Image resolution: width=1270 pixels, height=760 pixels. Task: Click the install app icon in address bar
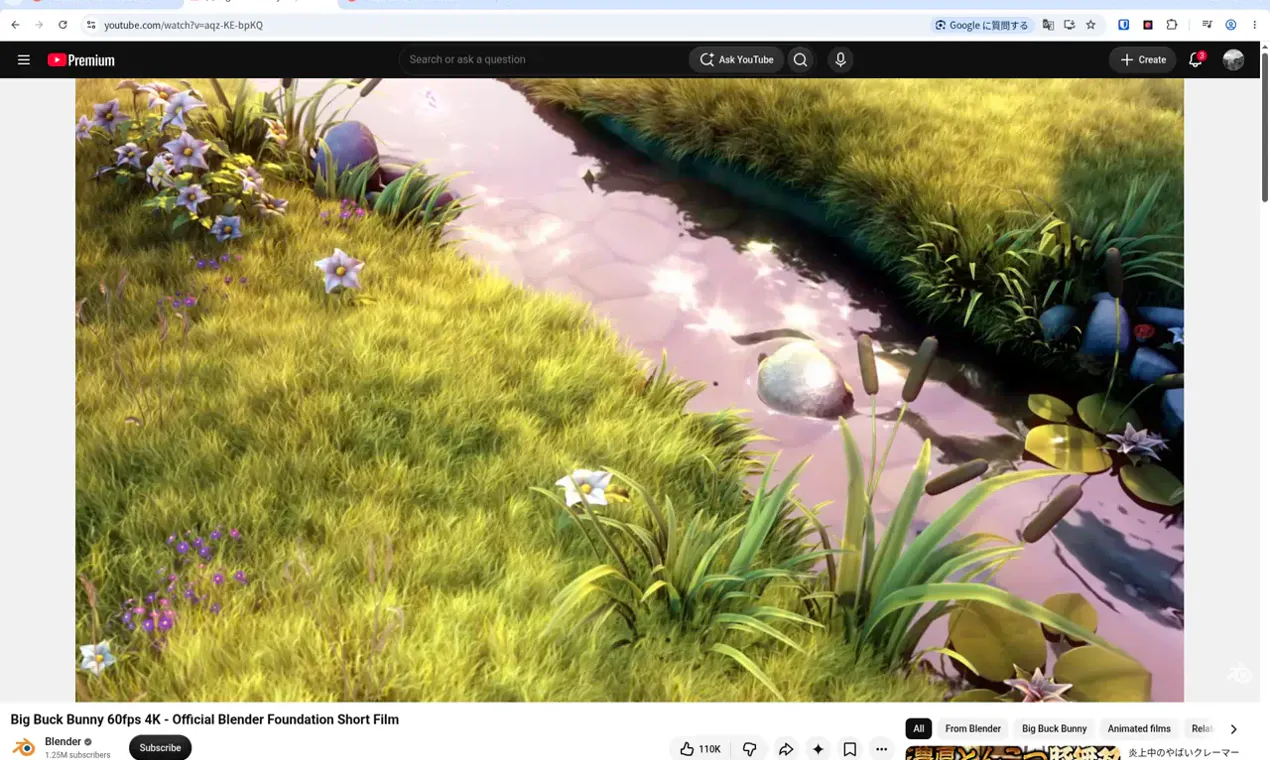click(x=1069, y=25)
